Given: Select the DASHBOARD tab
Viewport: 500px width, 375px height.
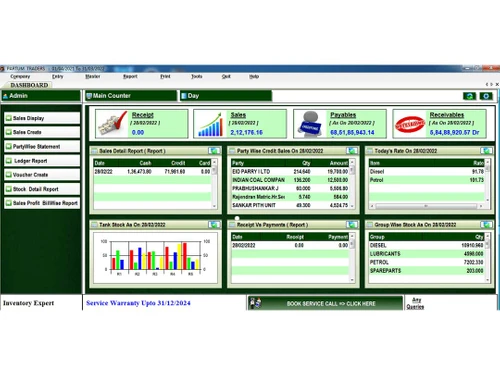Looking at the screenshot, I should tap(29, 85).
